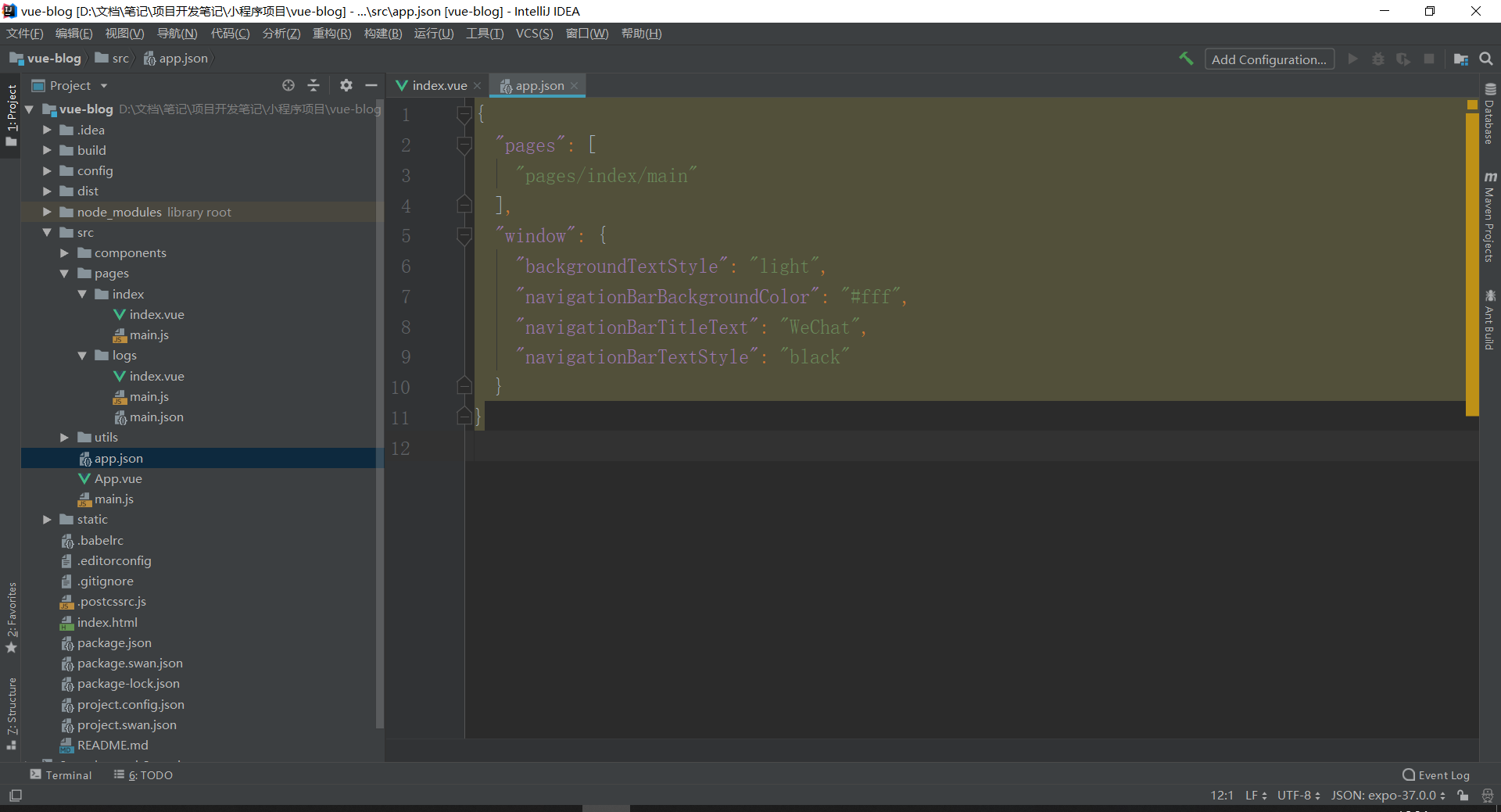The width and height of the screenshot is (1501, 812).
Task: Expand the node_modules folder
Action: pos(47,212)
